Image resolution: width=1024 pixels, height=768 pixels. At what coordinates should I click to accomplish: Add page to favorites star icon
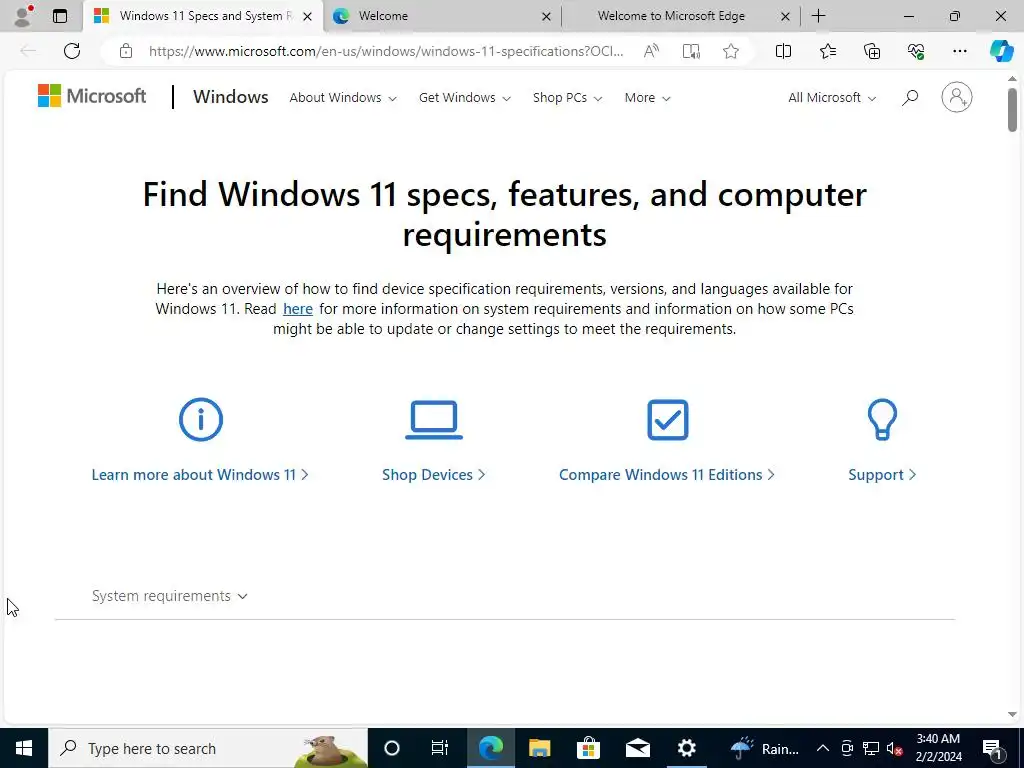[x=731, y=51]
